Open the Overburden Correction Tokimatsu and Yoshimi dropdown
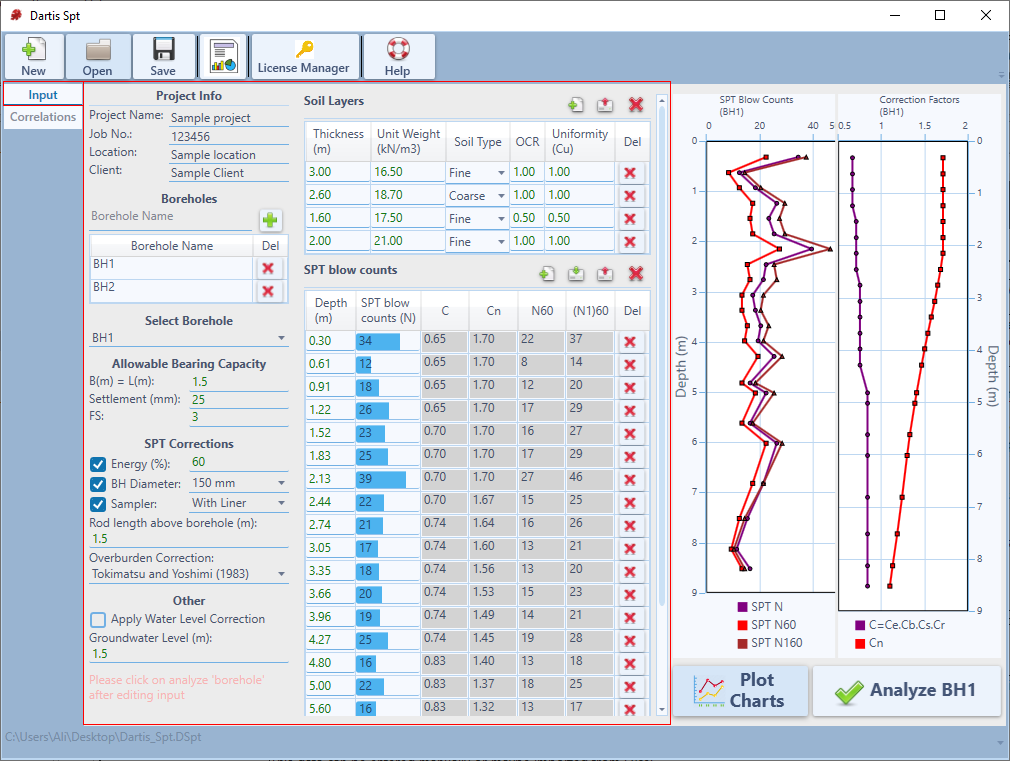The image size is (1010, 761). (x=188, y=574)
